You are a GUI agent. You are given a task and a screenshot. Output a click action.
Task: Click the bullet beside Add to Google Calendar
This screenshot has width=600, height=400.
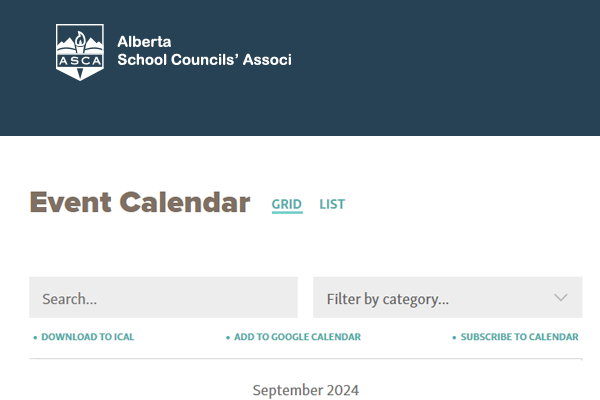point(228,338)
